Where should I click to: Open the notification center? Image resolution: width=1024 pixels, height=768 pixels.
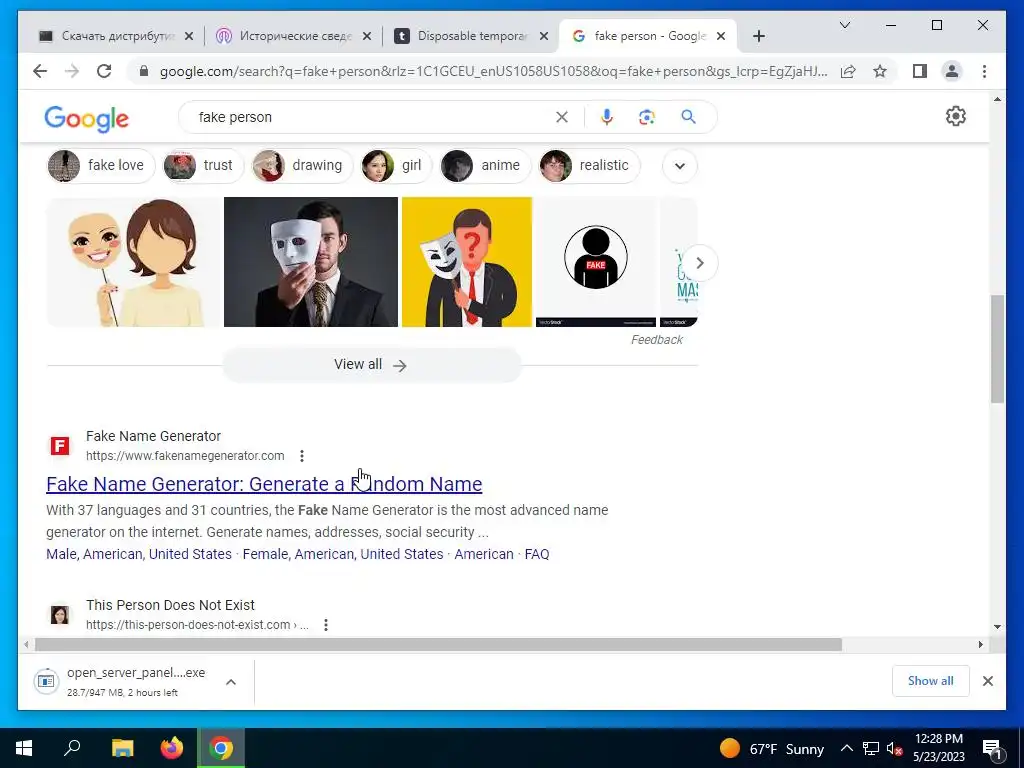coord(992,749)
